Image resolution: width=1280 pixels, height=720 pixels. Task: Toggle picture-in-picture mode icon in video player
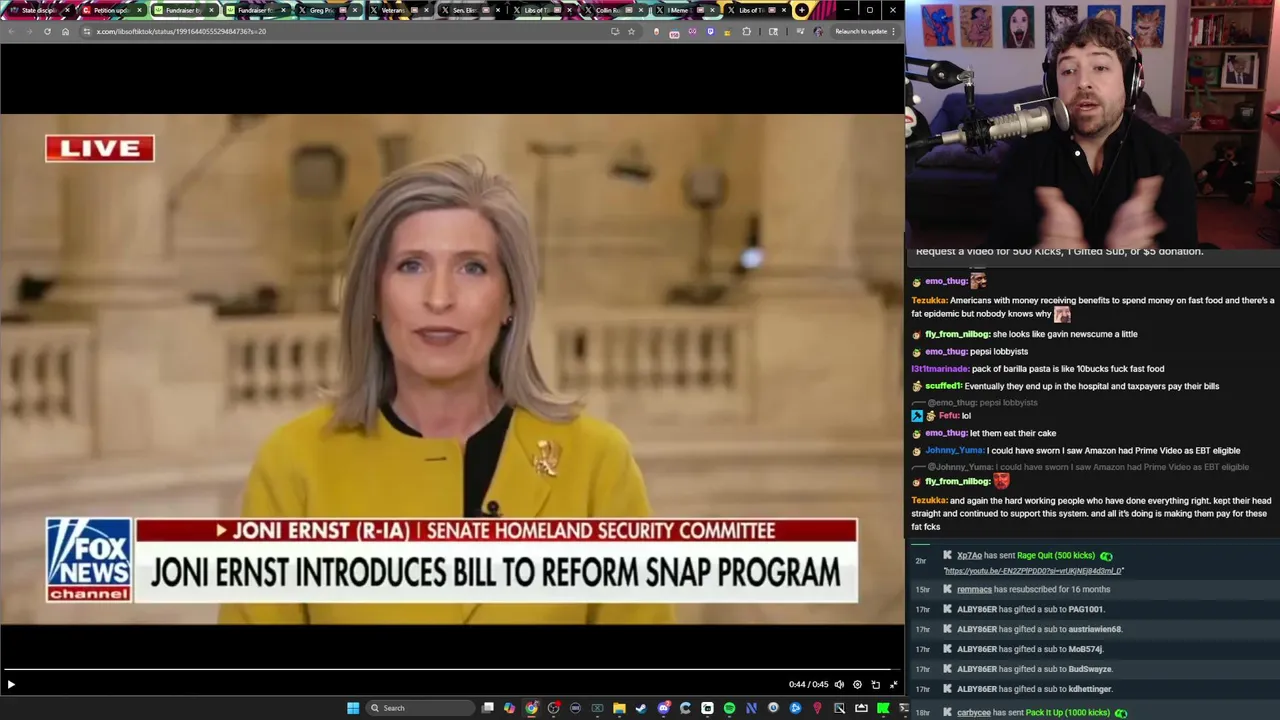click(875, 685)
